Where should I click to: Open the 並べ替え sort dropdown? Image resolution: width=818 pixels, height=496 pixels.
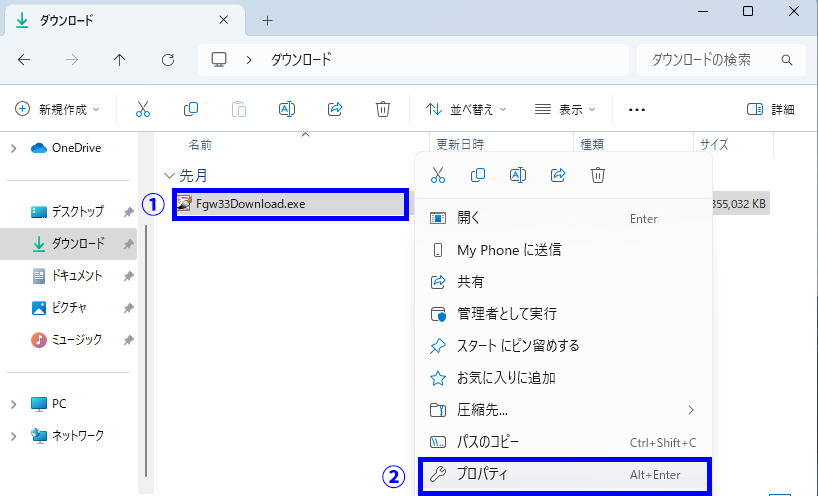pos(466,109)
